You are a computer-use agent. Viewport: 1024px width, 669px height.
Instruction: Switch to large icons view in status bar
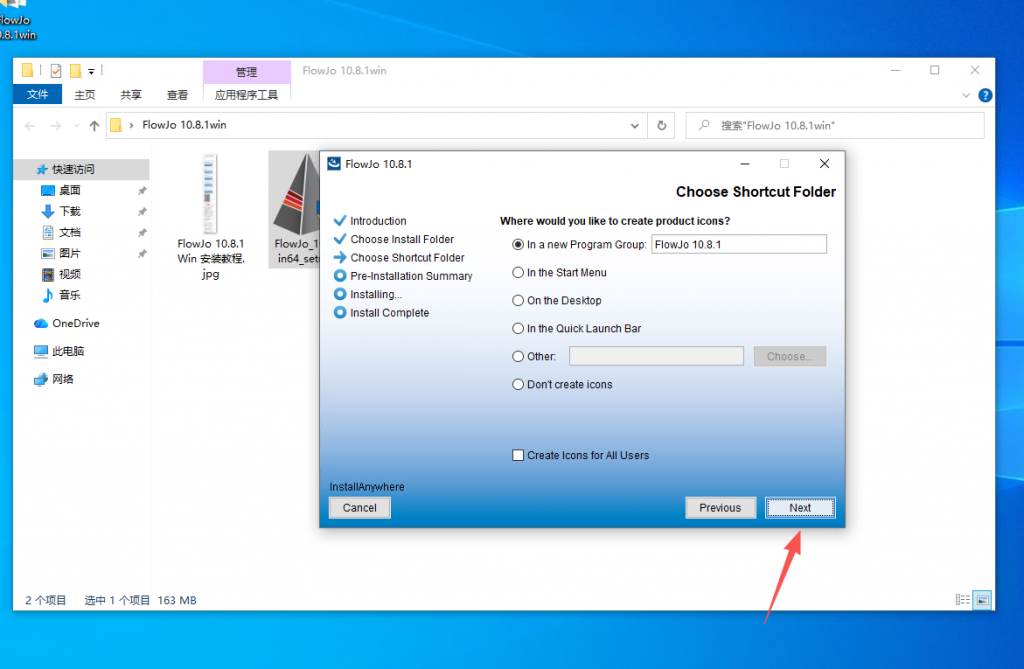(x=983, y=600)
